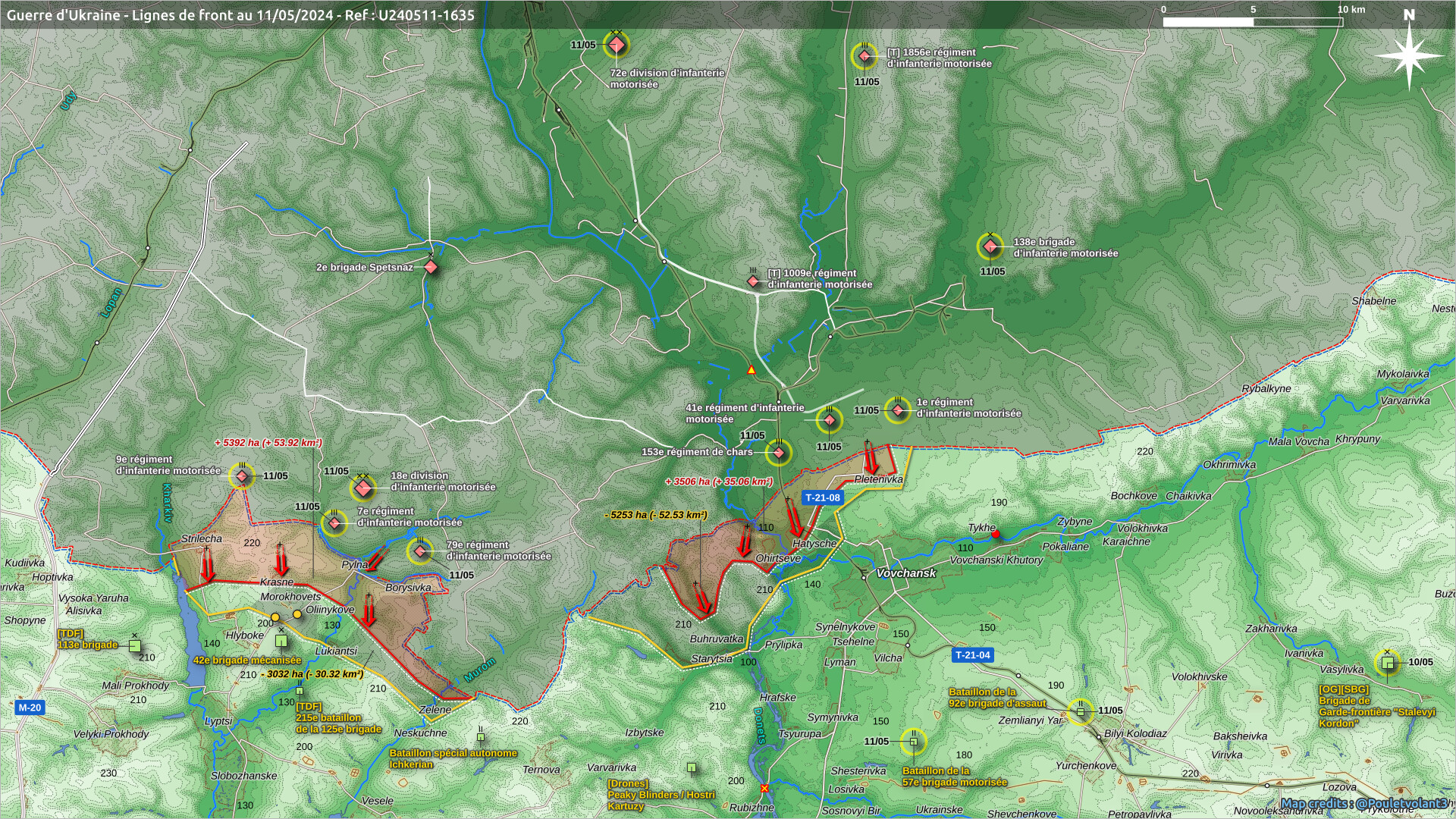
Task: Click the 2e brigade Spetsnaz diamond icon
Action: point(431,267)
